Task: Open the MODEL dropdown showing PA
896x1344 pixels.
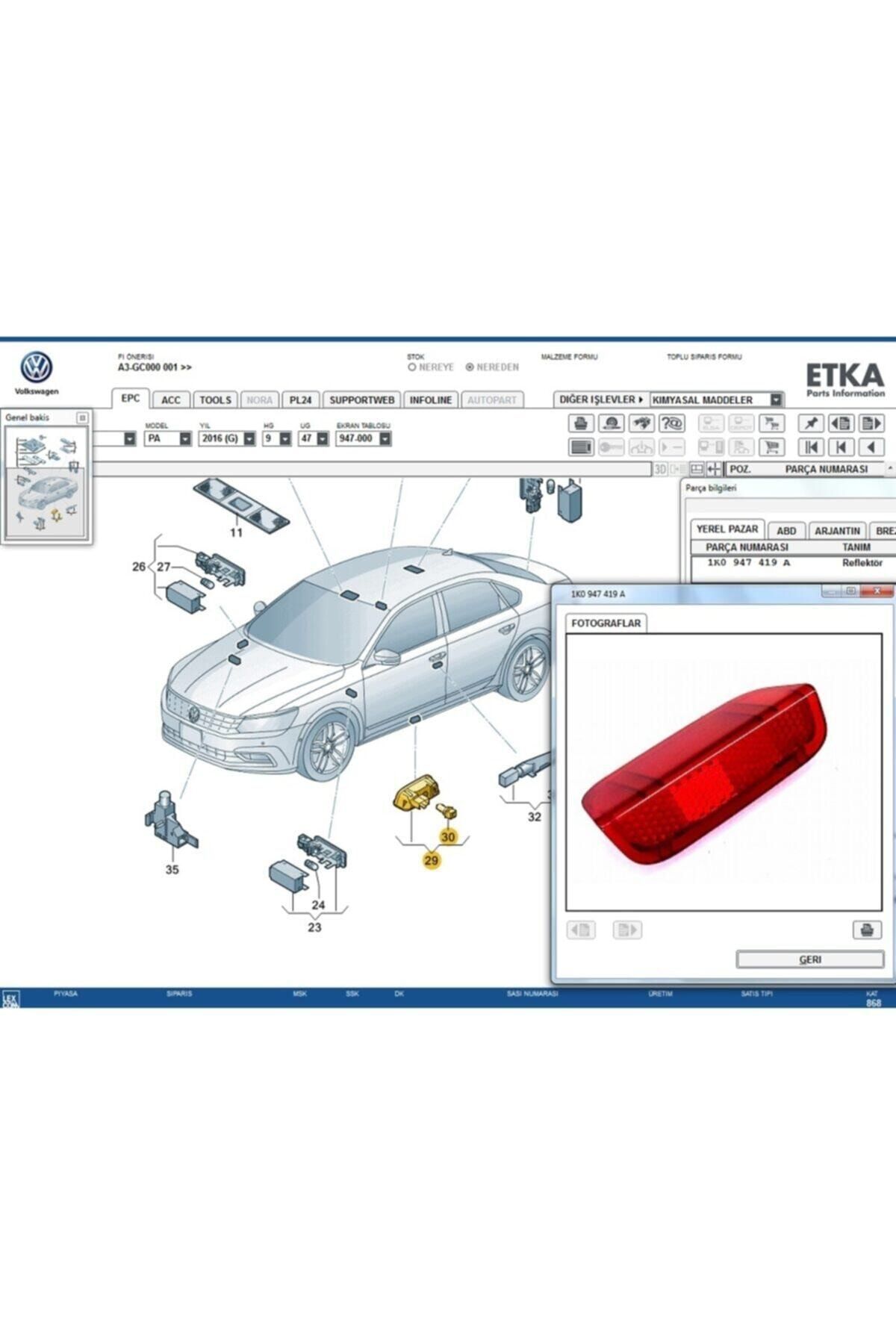Action: (169, 438)
